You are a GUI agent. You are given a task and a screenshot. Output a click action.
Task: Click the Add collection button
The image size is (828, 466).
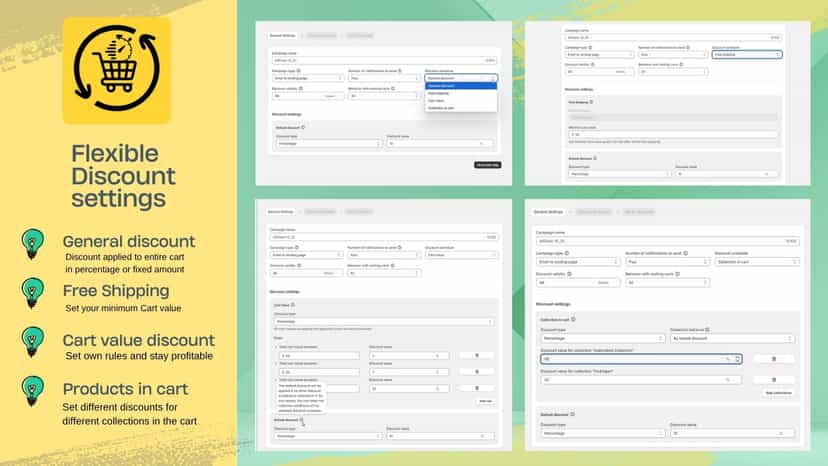(x=778, y=393)
